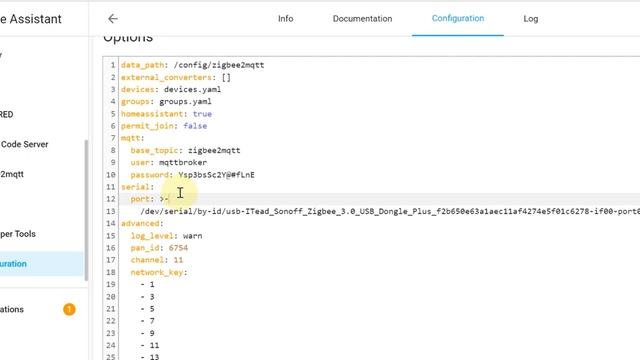Click the permit_join: false value
The height and width of the screenshot is (360, 640).
coord(195,126)
